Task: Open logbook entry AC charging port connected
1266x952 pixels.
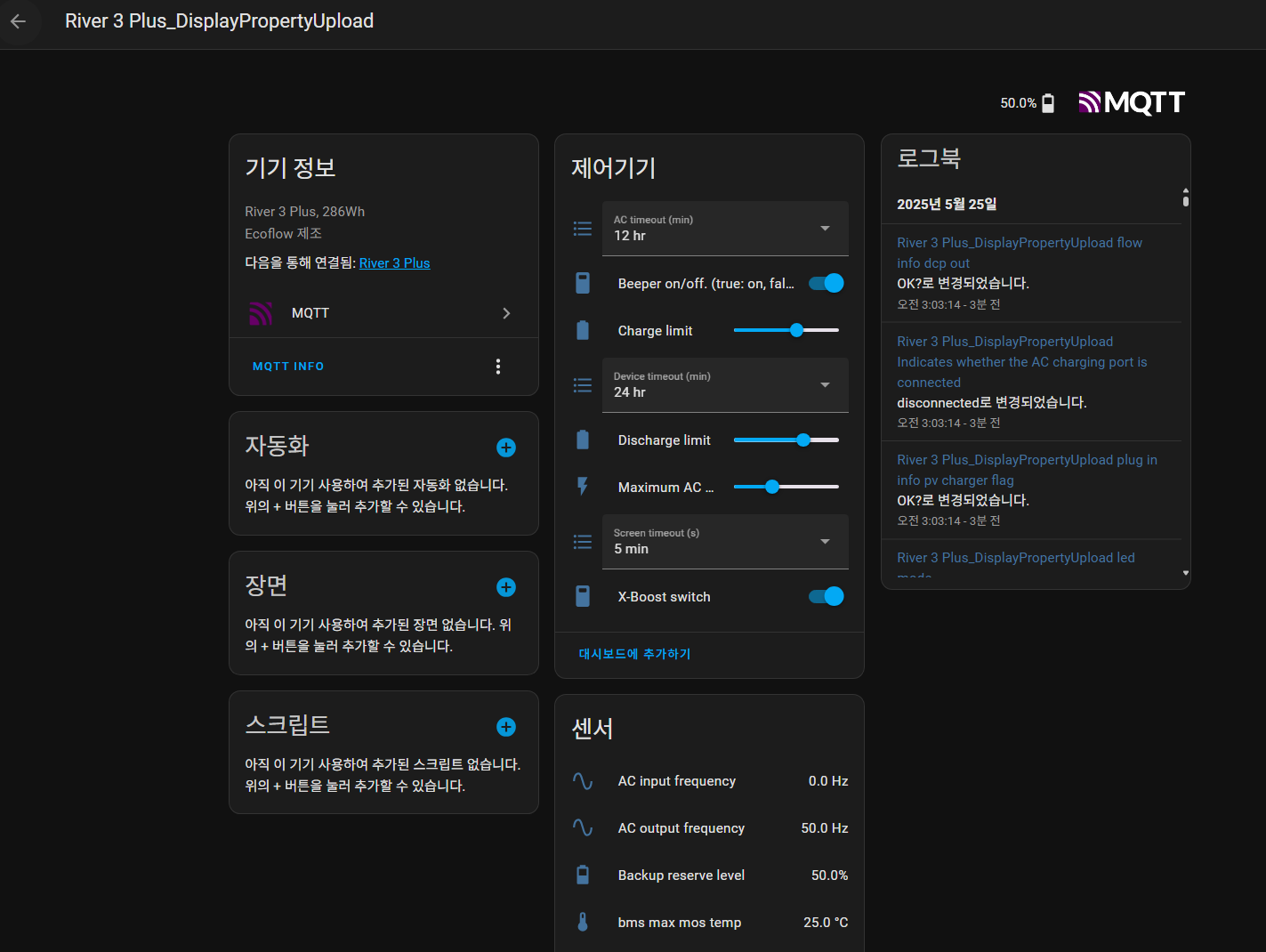Action: tap(1022, 362)
